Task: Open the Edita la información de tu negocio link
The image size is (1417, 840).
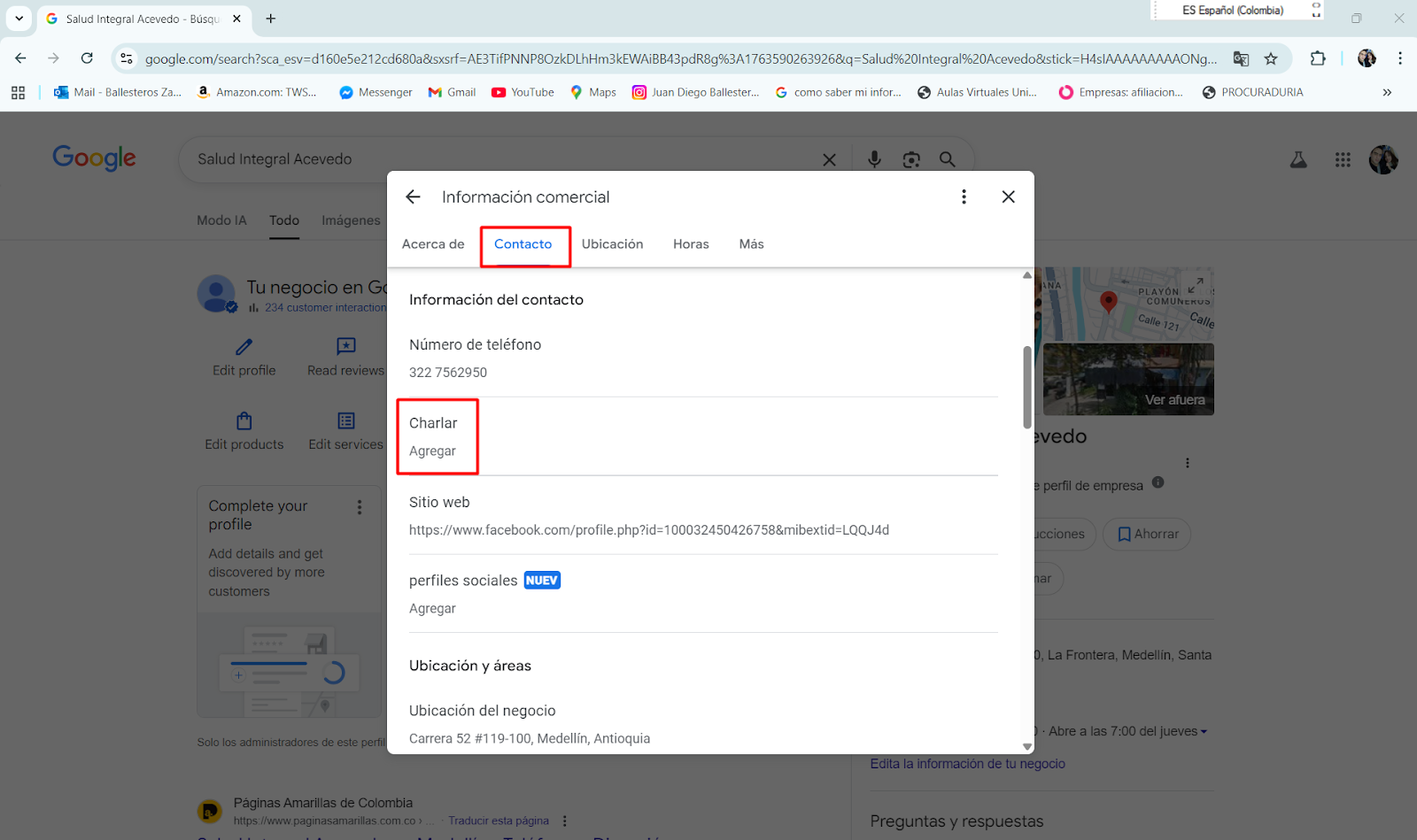Action: [967, 764]
